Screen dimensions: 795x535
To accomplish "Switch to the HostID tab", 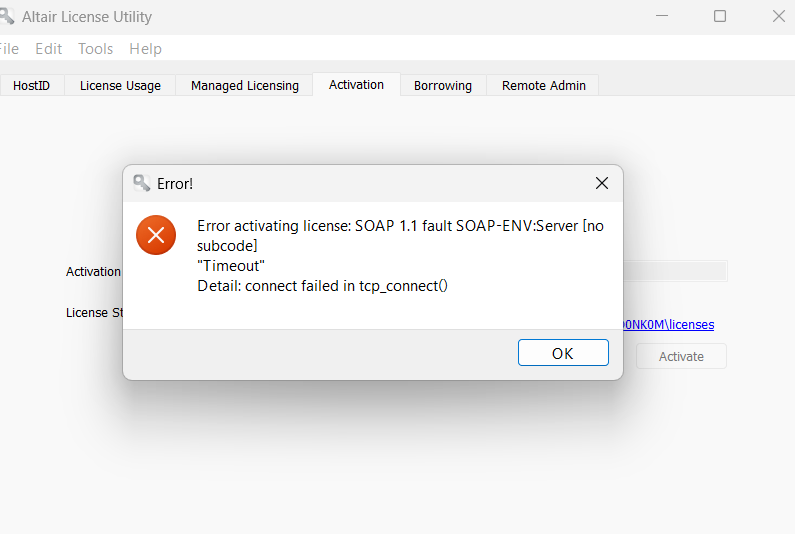I will 31,85.
